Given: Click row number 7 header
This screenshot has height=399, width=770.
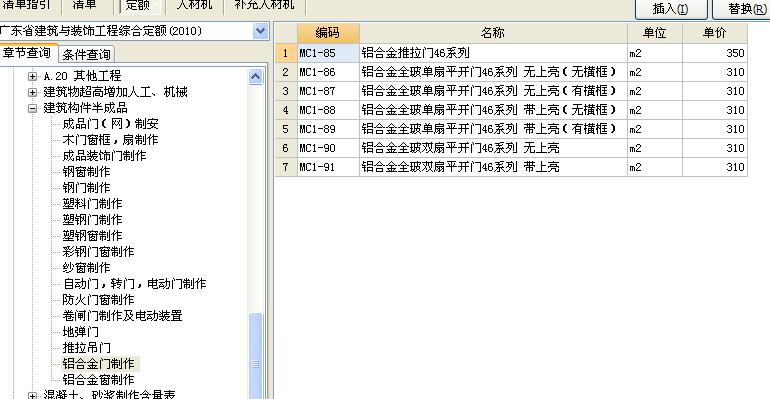Looking at the screenshot, I should click(286, 167).
